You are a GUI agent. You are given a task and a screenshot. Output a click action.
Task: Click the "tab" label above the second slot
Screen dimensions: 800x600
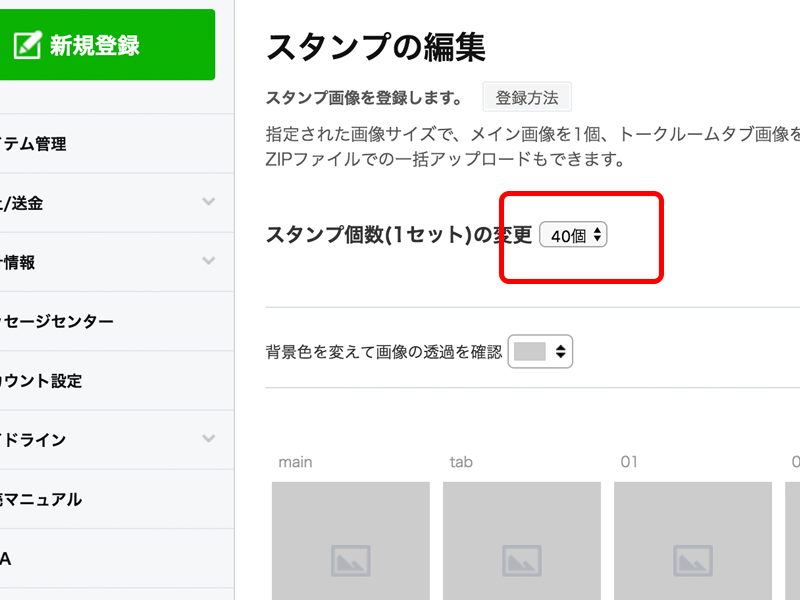tap(461, 462)
